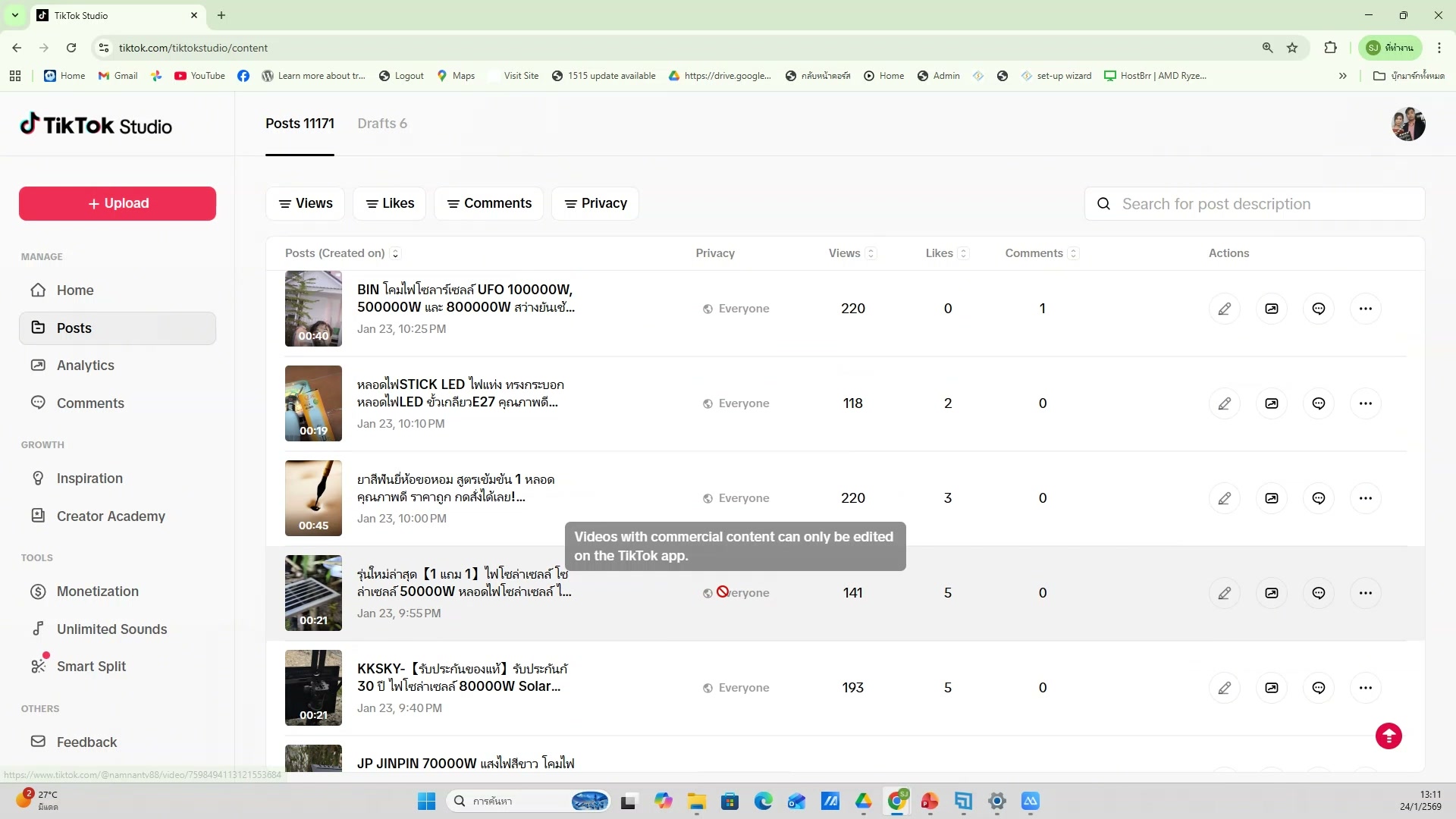Open comments icon for toothpaste post row
This screenshot has width=1456, height=819.
tap(1319, 498)
